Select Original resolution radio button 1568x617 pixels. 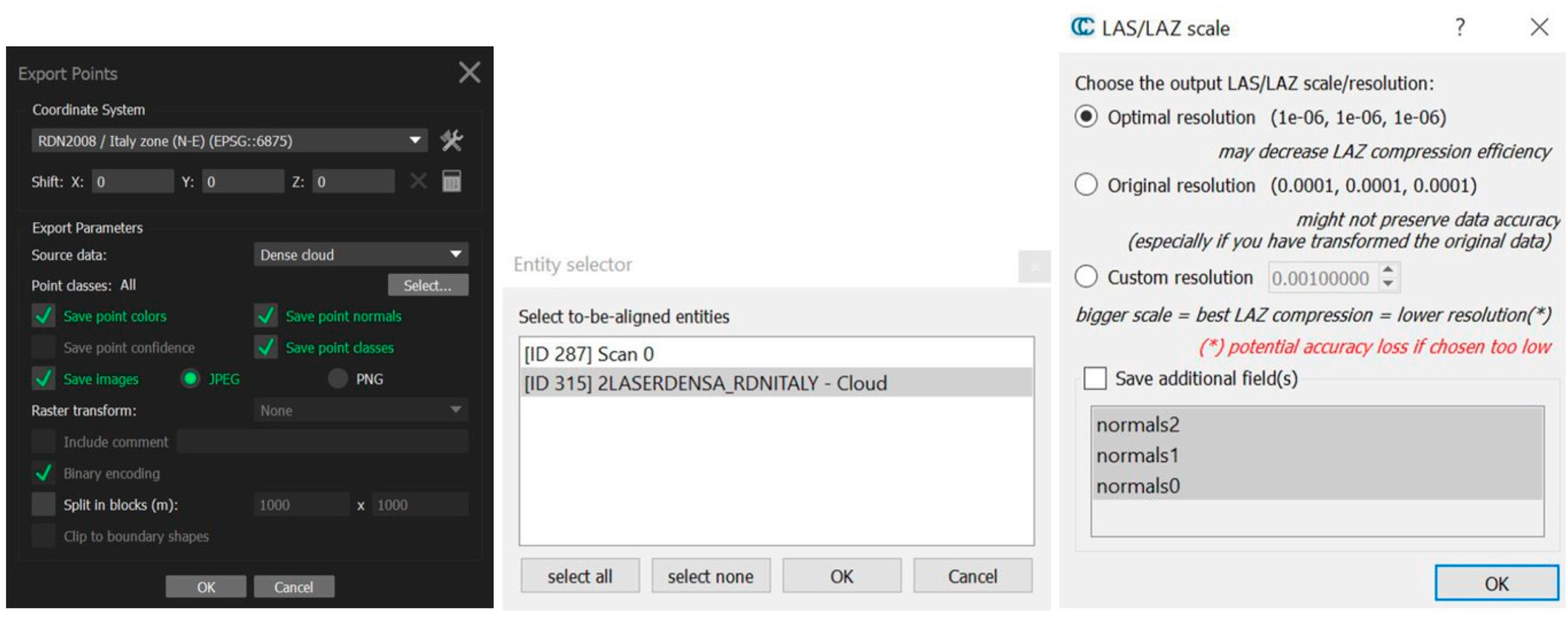tap(1086, 184)
